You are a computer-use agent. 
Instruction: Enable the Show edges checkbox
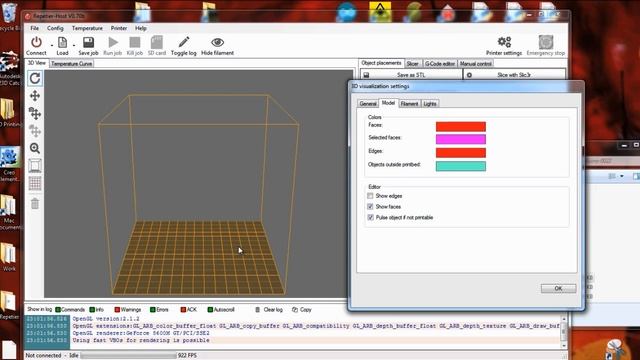pyautogui.click(x=370, y=196)
